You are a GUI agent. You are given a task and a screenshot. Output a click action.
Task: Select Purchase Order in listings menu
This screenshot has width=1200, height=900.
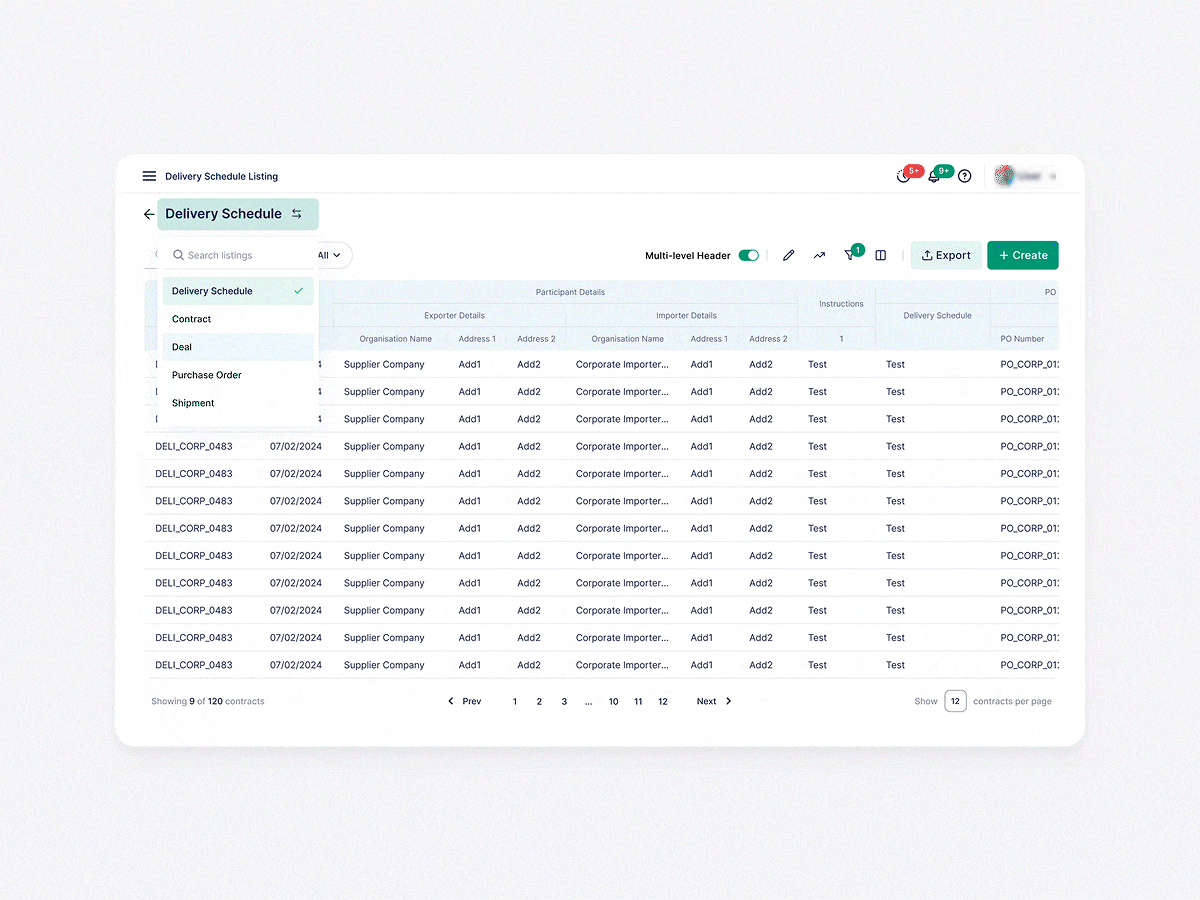238,375
